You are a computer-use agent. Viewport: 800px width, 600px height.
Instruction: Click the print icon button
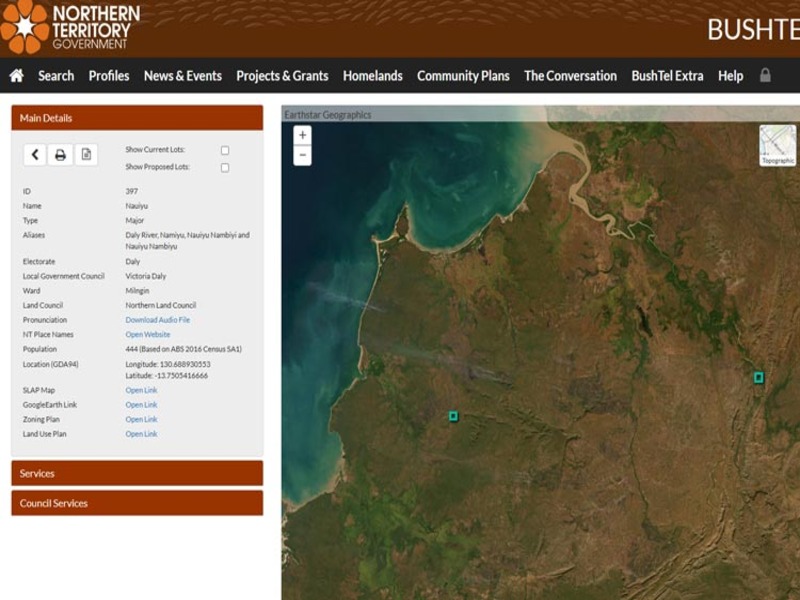(x=60, y=155)
